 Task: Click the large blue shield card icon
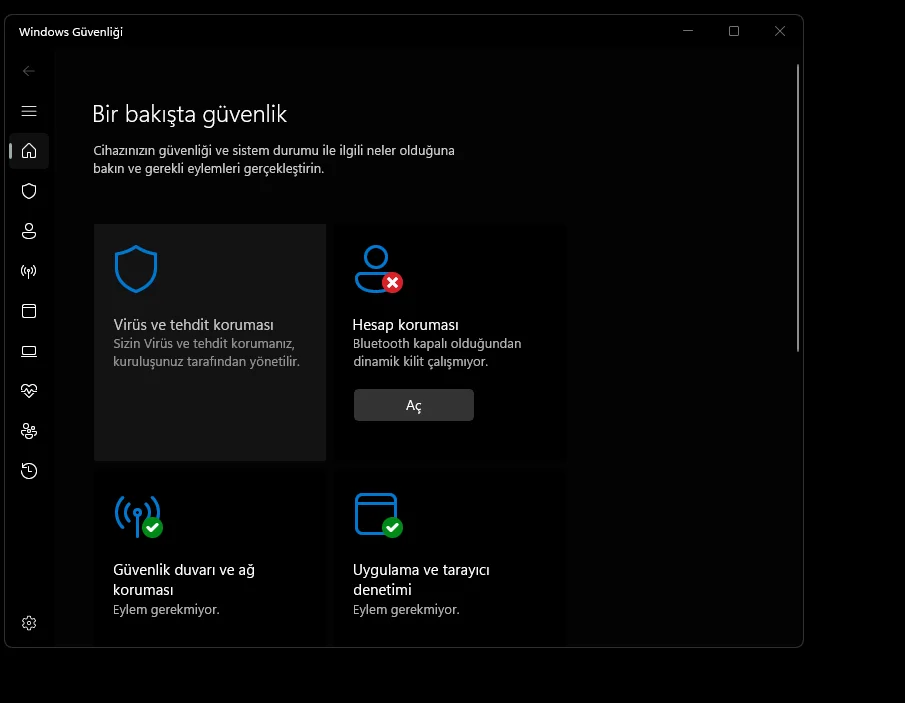136,269
